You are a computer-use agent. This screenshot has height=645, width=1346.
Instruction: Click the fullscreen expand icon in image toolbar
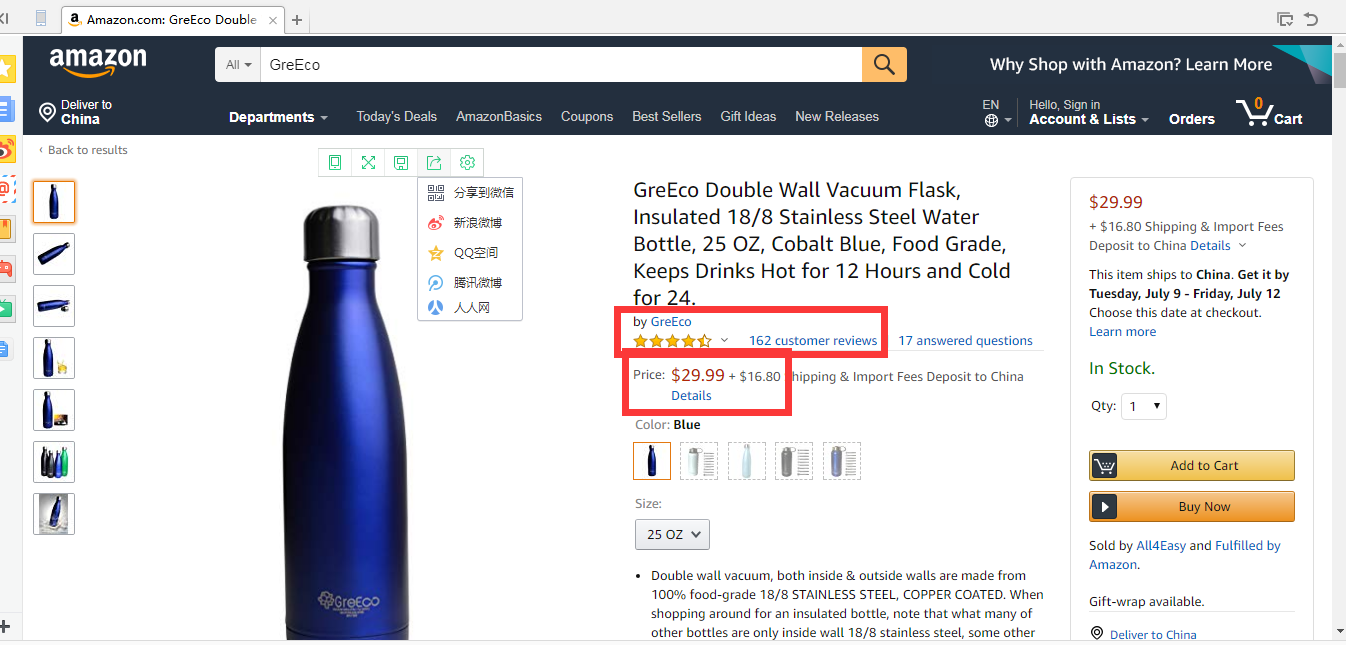(368, 163)
